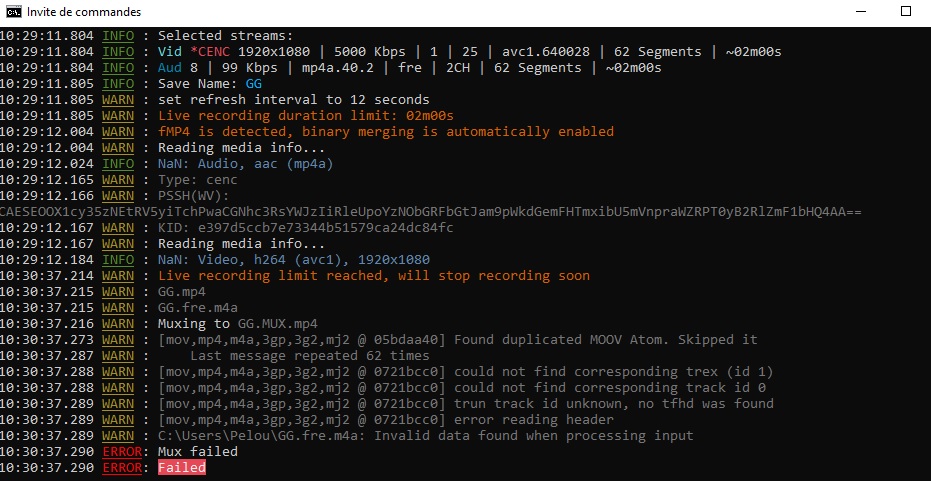Click the long PSSH base64 string
The width and height of the screenshot is (931, 481).
coord(430,212)
